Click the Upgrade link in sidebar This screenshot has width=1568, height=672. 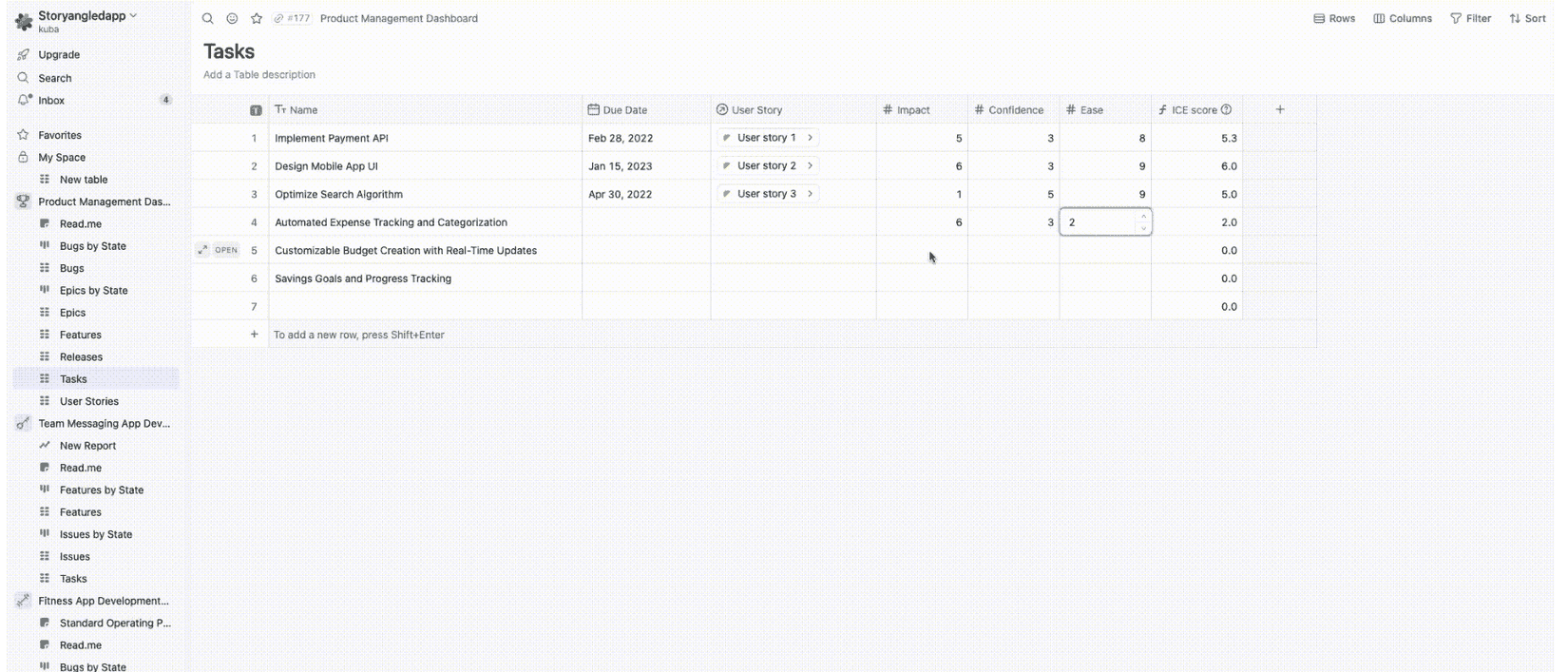pyautogui.click(x=58, y=55)
